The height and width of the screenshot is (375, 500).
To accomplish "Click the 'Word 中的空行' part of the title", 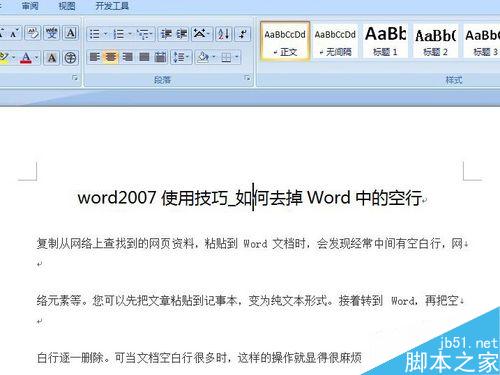I will (364, 198).
